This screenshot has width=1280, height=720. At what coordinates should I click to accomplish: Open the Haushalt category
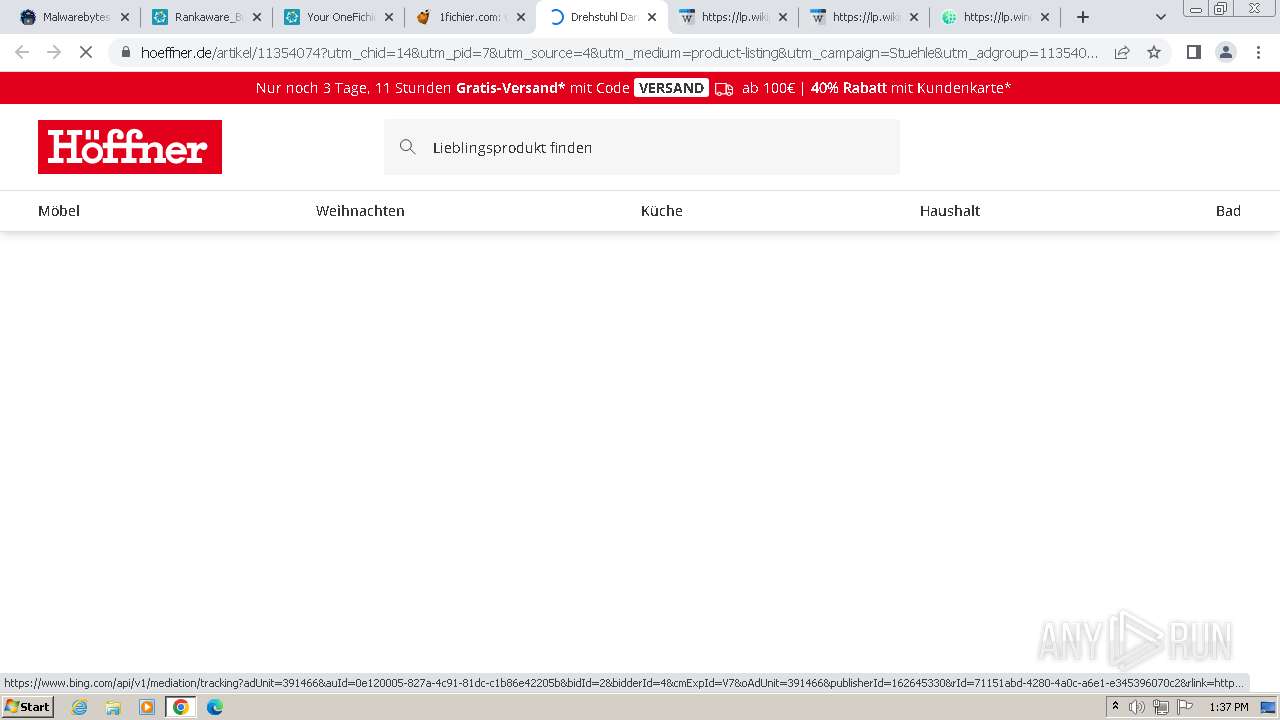coord(950,211)
